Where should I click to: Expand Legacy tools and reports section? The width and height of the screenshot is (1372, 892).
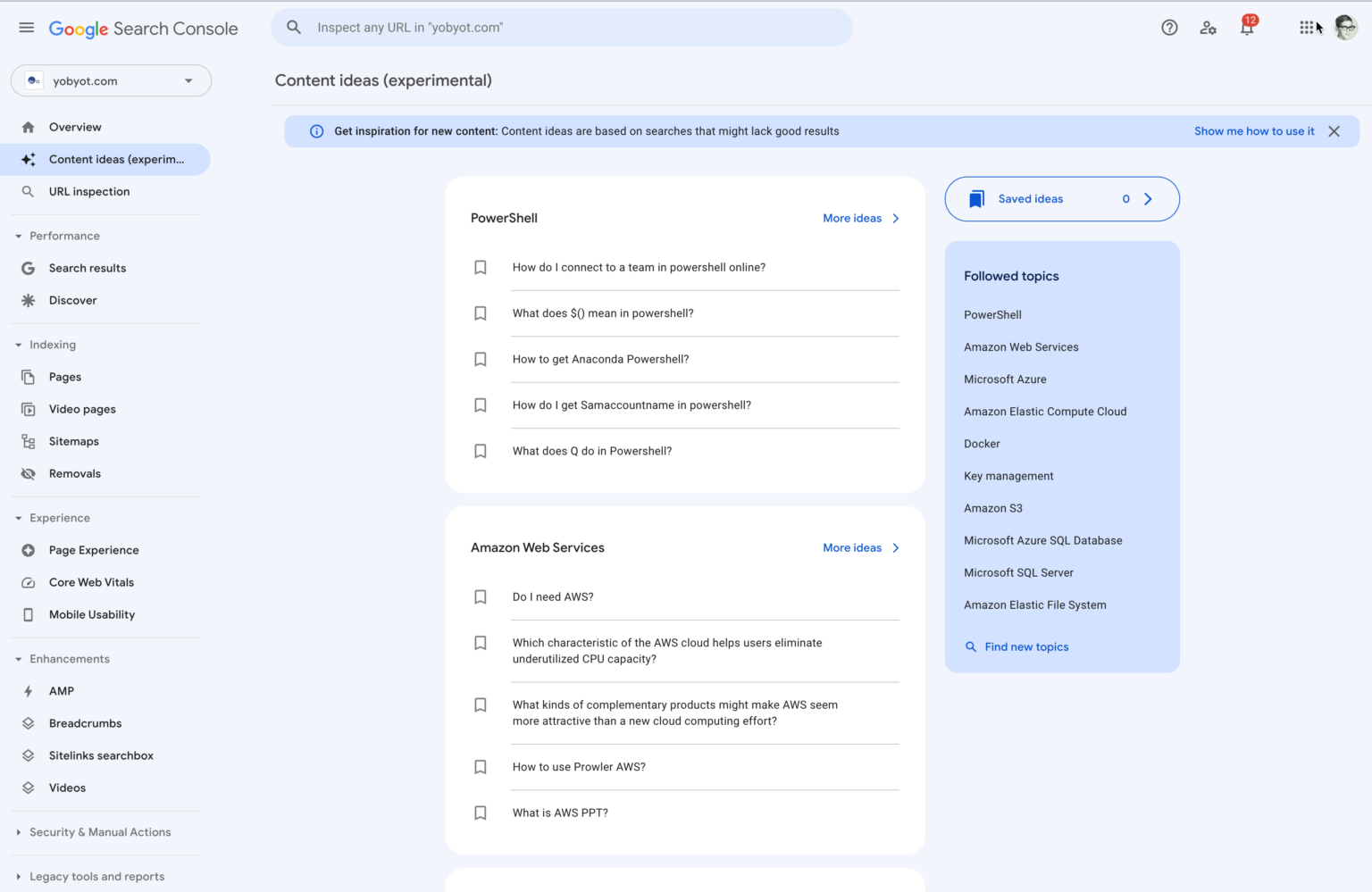[x=18, y=877]
